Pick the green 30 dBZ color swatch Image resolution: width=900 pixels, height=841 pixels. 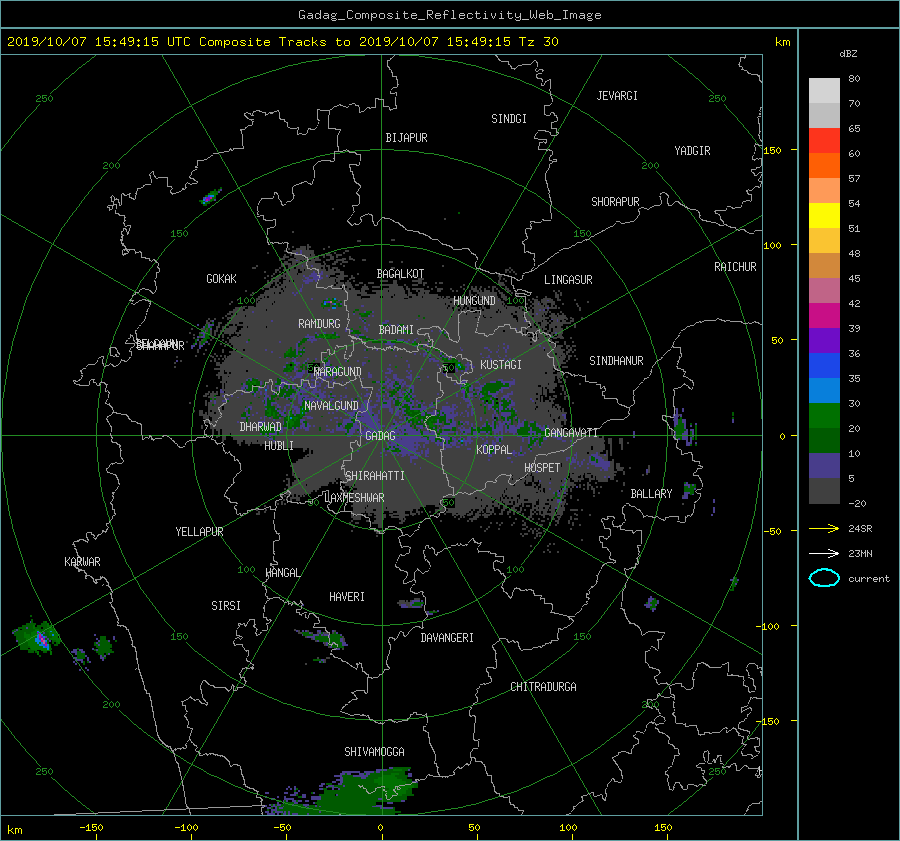tap(824, 416)
